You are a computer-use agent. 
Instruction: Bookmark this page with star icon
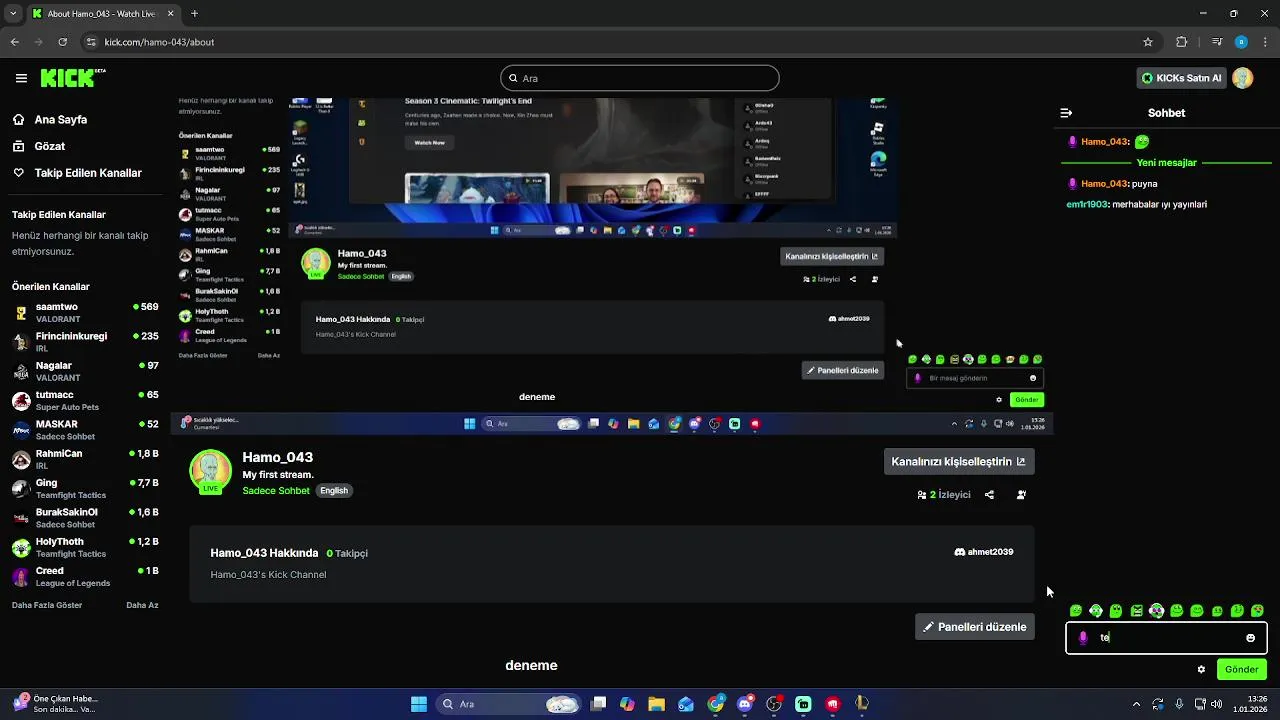pyautogui.click(x=1148, y=42)
